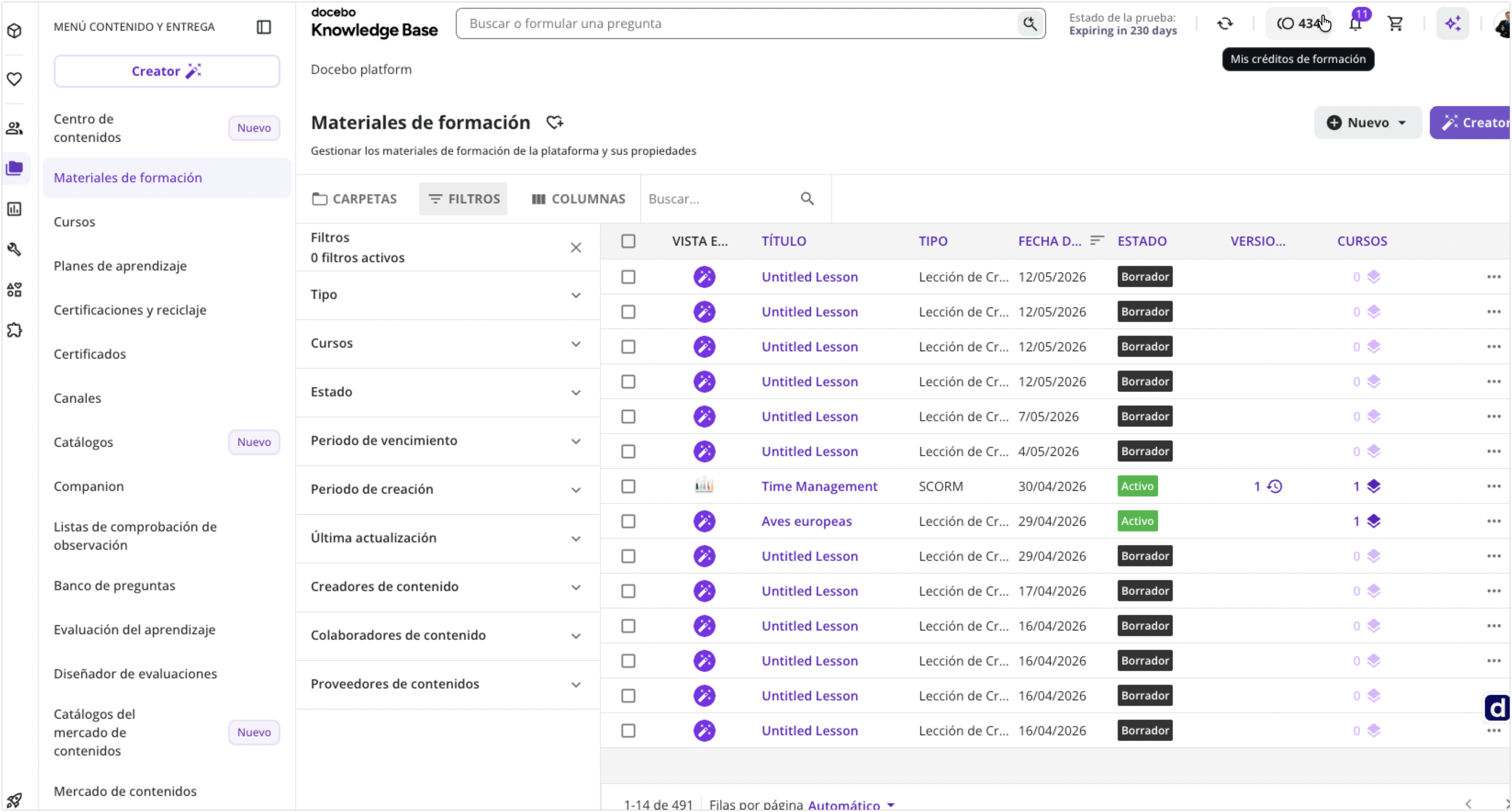Expand Periodo de vencimiento filter
The image size is (1512, 812).
click(x=447, y=442)
